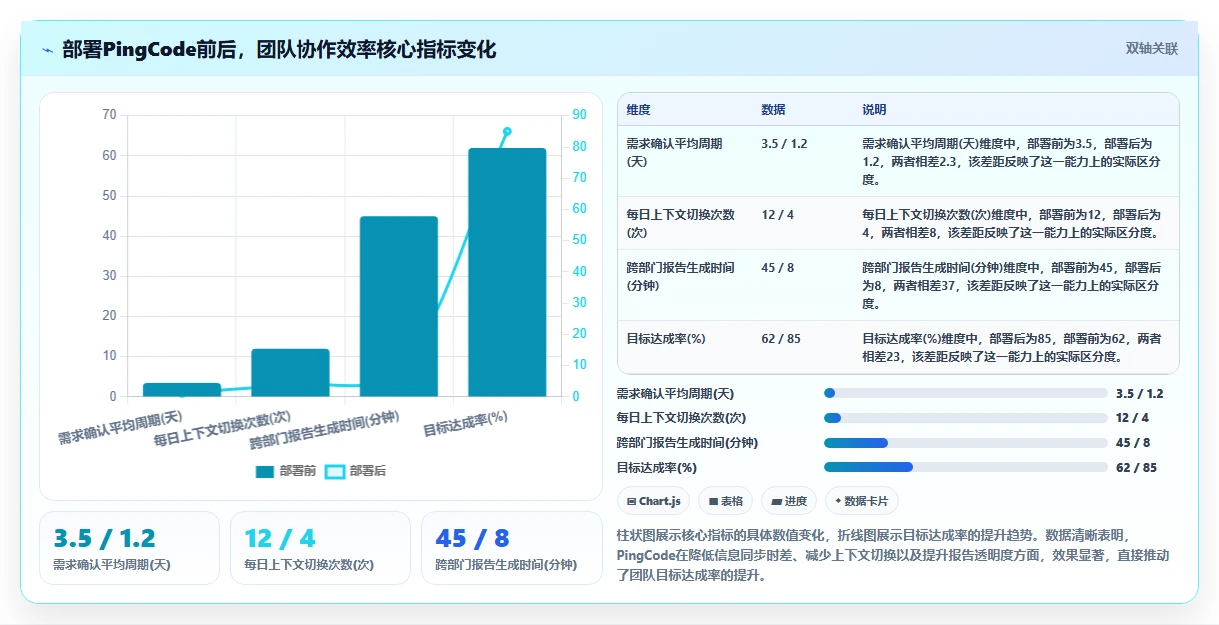Click the 双轴关联 label in header
Viewport: 1219px width, 625px height.
[1152, 48]
